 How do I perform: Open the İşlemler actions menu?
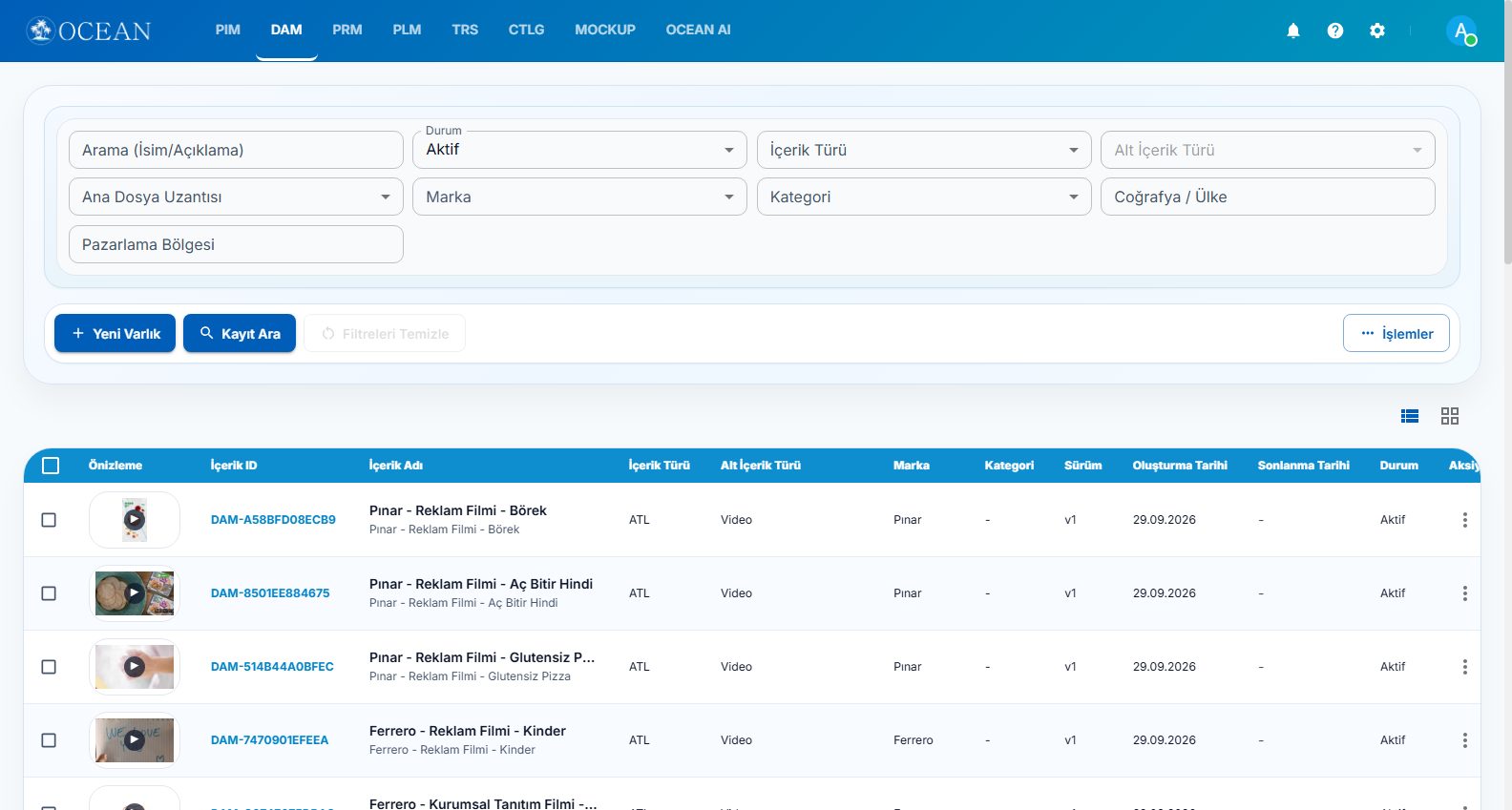[x=1396, y=334]
